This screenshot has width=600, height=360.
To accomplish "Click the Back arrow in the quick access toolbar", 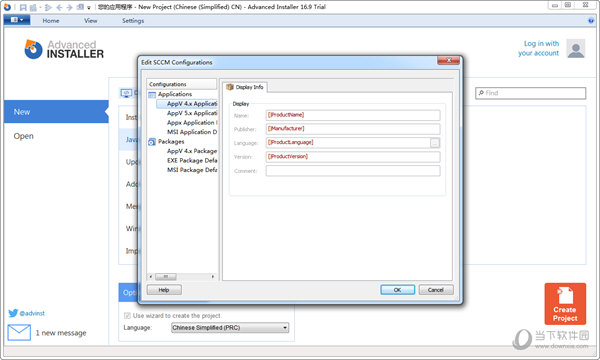I will pos(59,7).
